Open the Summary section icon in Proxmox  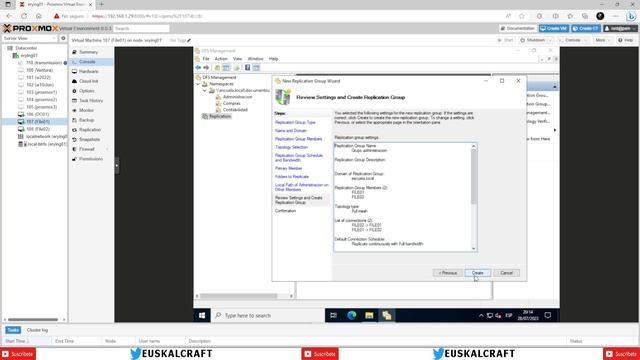pos(75,52)
